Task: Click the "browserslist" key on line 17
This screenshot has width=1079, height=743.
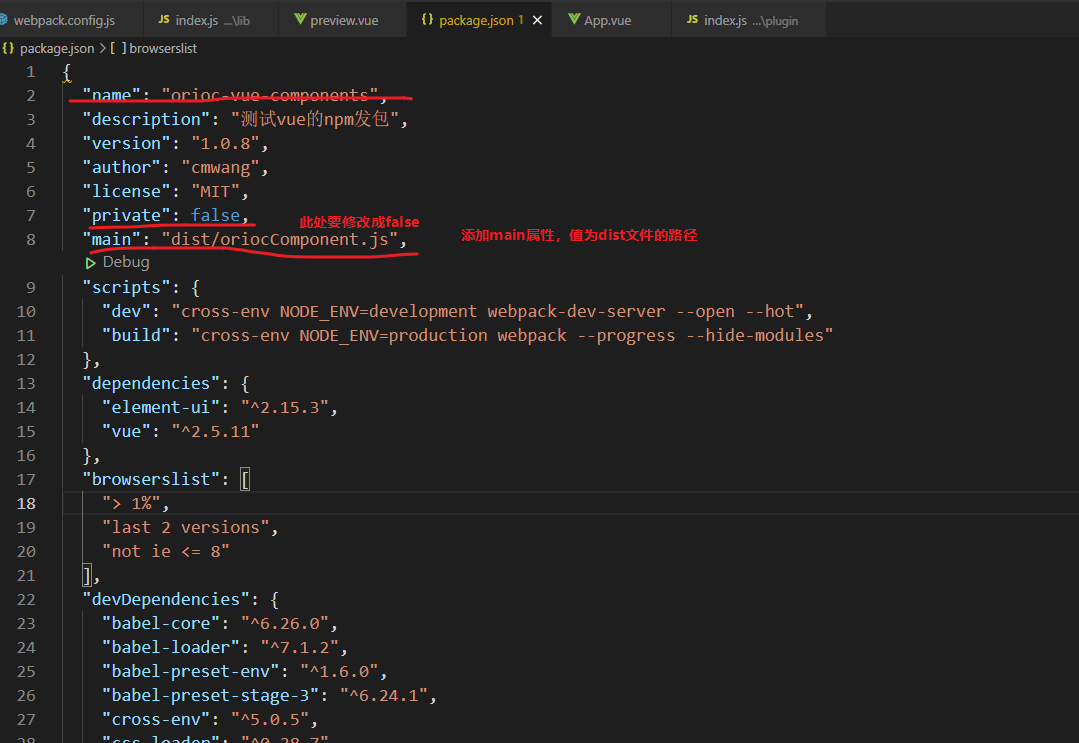Action: click(151, 480)
